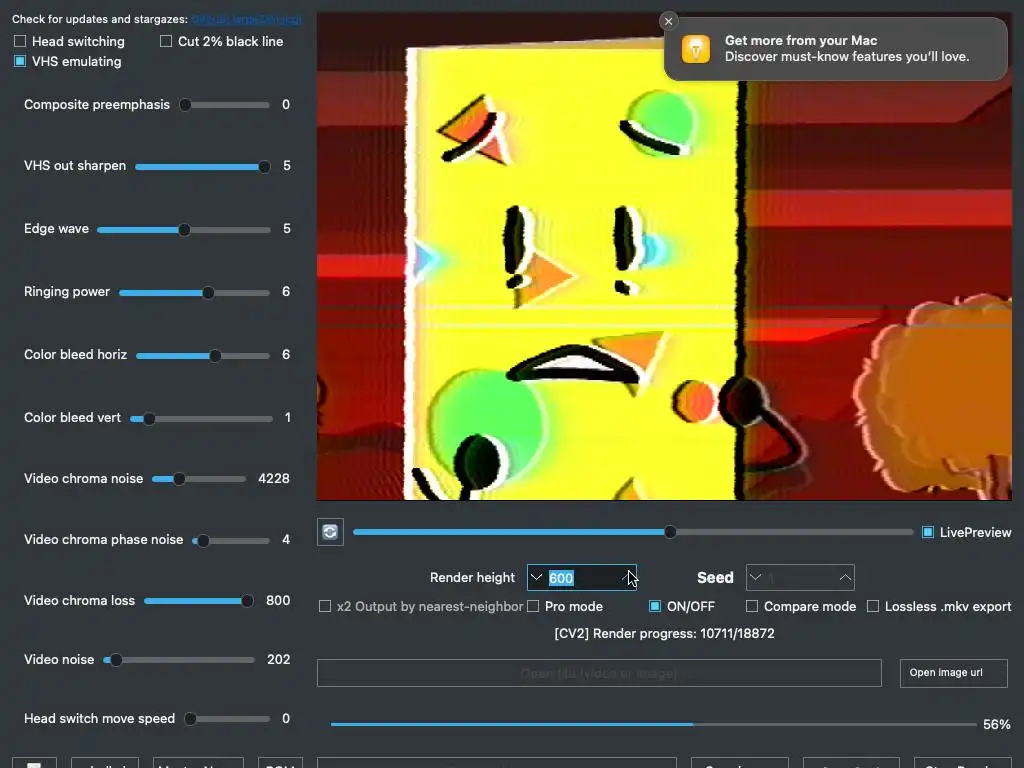Click the value 4 beside Video chroma phase noise
Screen dimensions: 1024x768
click(285, 539)
